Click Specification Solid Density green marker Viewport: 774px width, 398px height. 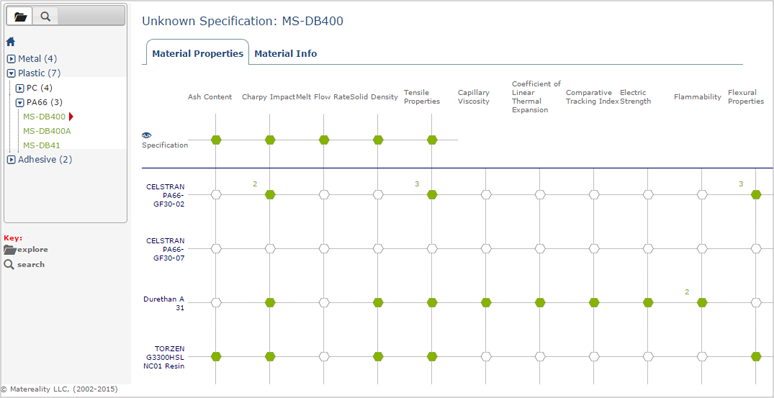378,140
